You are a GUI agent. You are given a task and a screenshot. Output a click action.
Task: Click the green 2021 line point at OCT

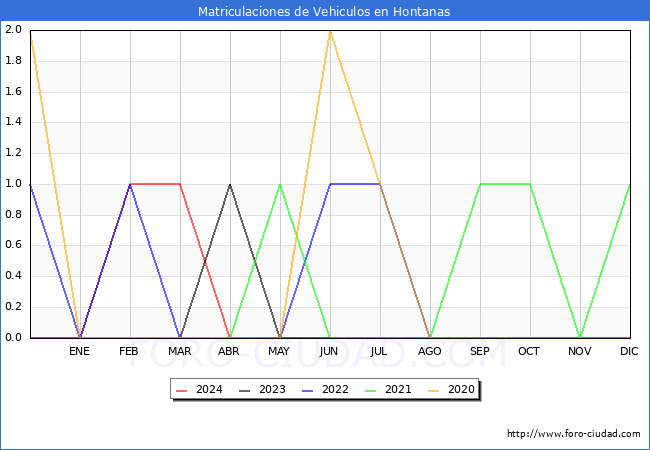(x=530, y=184)
